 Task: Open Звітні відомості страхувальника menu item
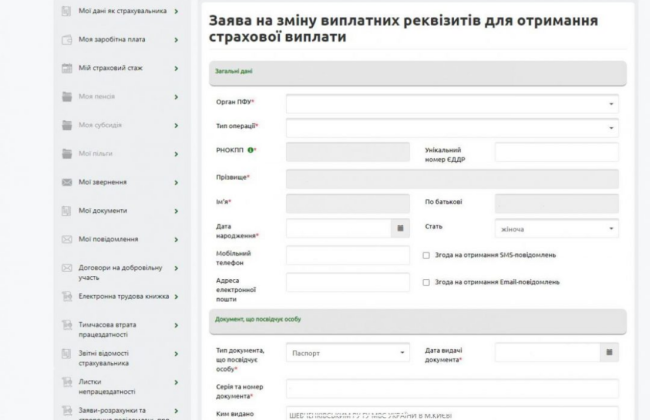(104, 358)
